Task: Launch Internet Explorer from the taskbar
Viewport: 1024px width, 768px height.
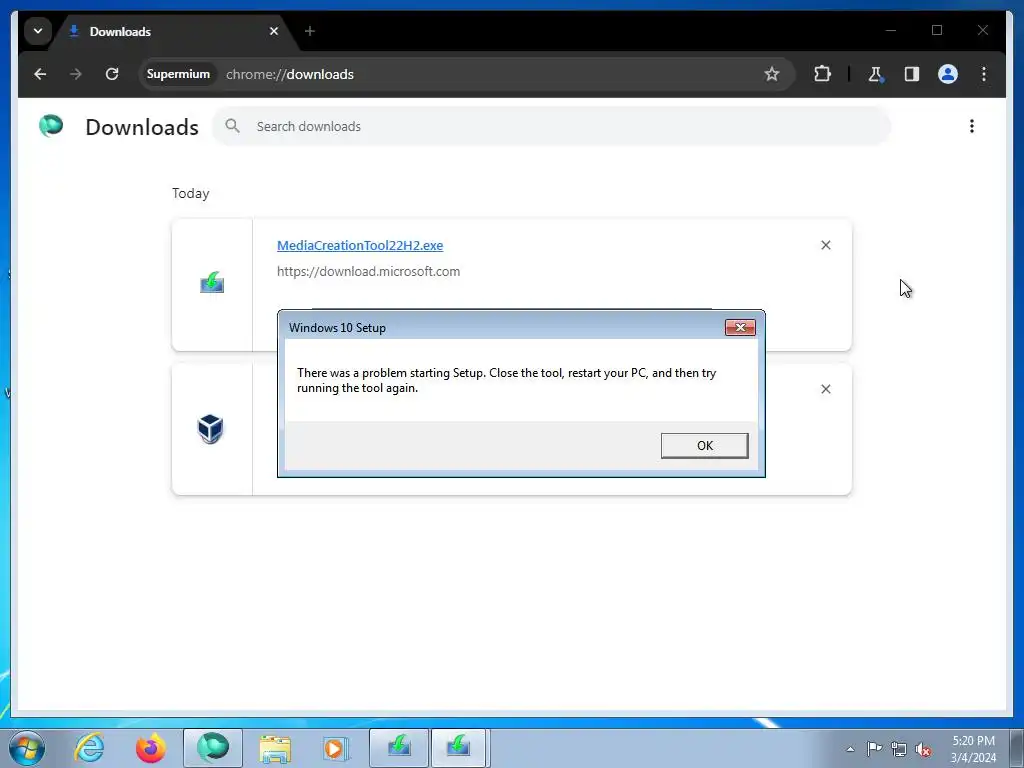Action: [89, 748]
